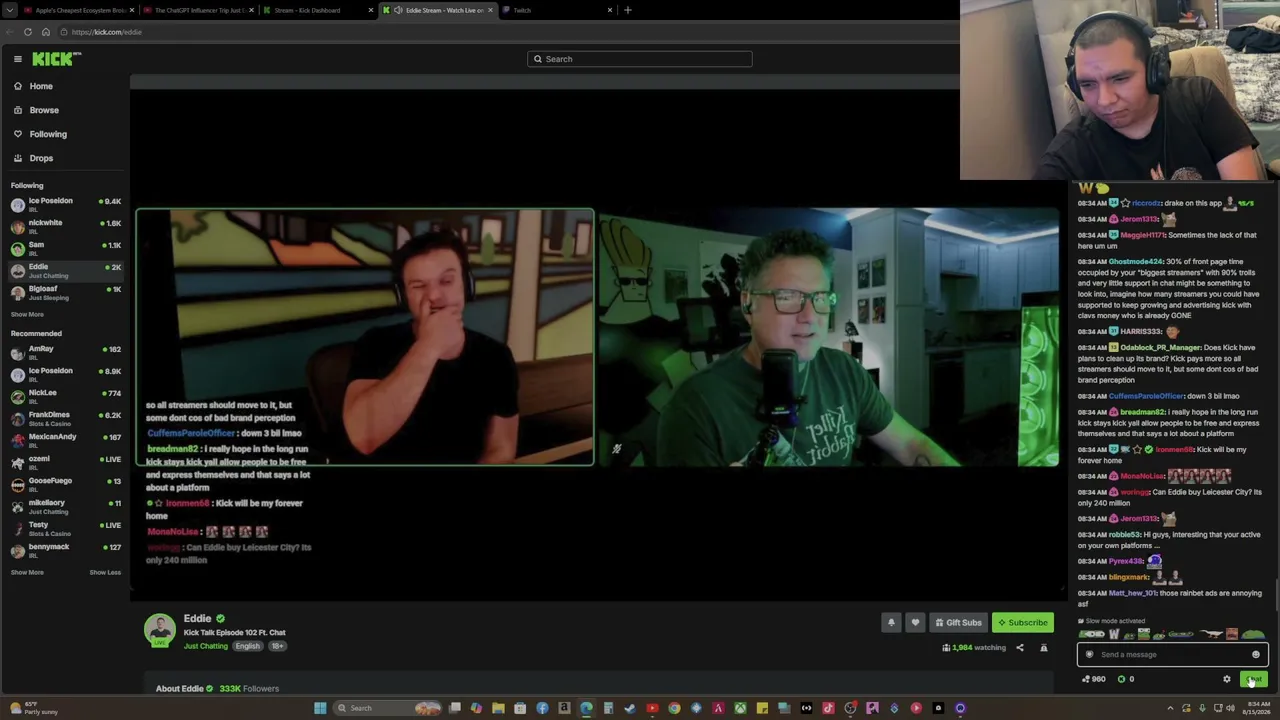1280x720 pixels.
Task: Open the emoji picker in chat
Action: (1256, 655)
